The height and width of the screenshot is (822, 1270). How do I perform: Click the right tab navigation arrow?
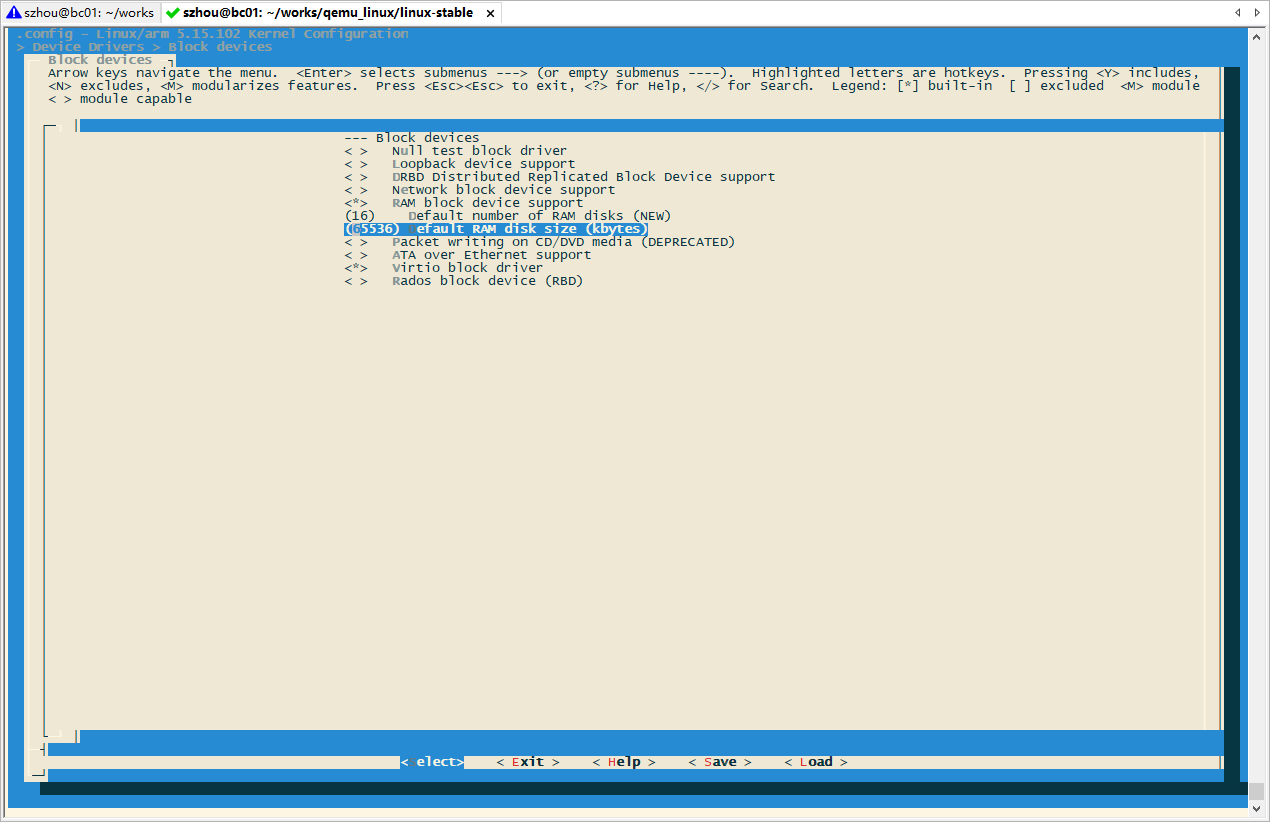click(x=1258, y=13)
